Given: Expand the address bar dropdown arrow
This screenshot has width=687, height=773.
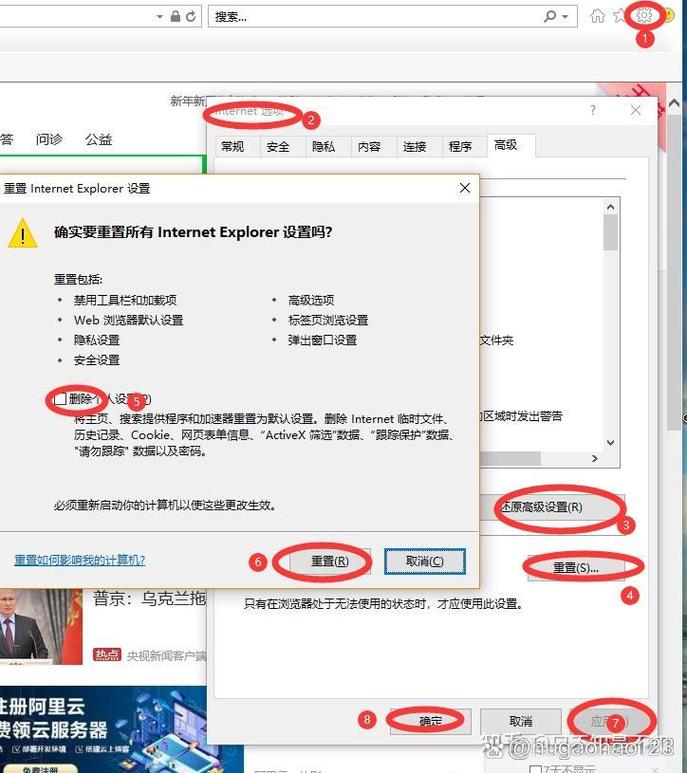Looking at the screenshot, I should (x=160, y=17).
